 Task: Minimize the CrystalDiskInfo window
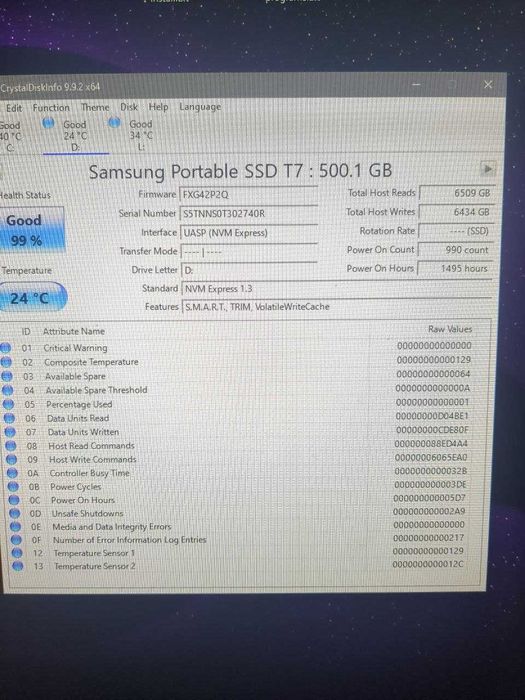pyautogui.click(x=416, y=84)
